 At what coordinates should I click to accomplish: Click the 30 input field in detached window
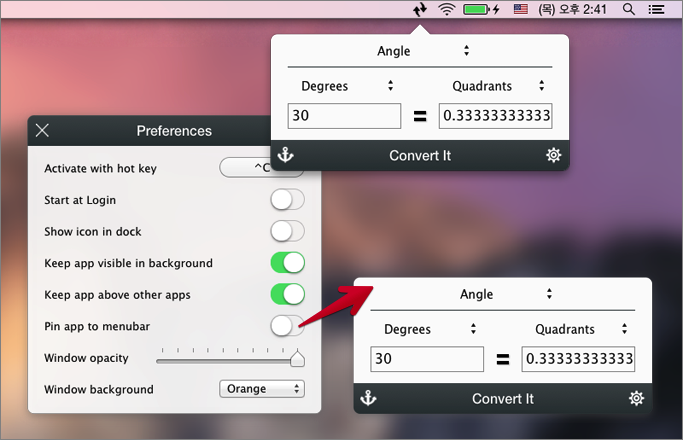click(x=427, y=359)
